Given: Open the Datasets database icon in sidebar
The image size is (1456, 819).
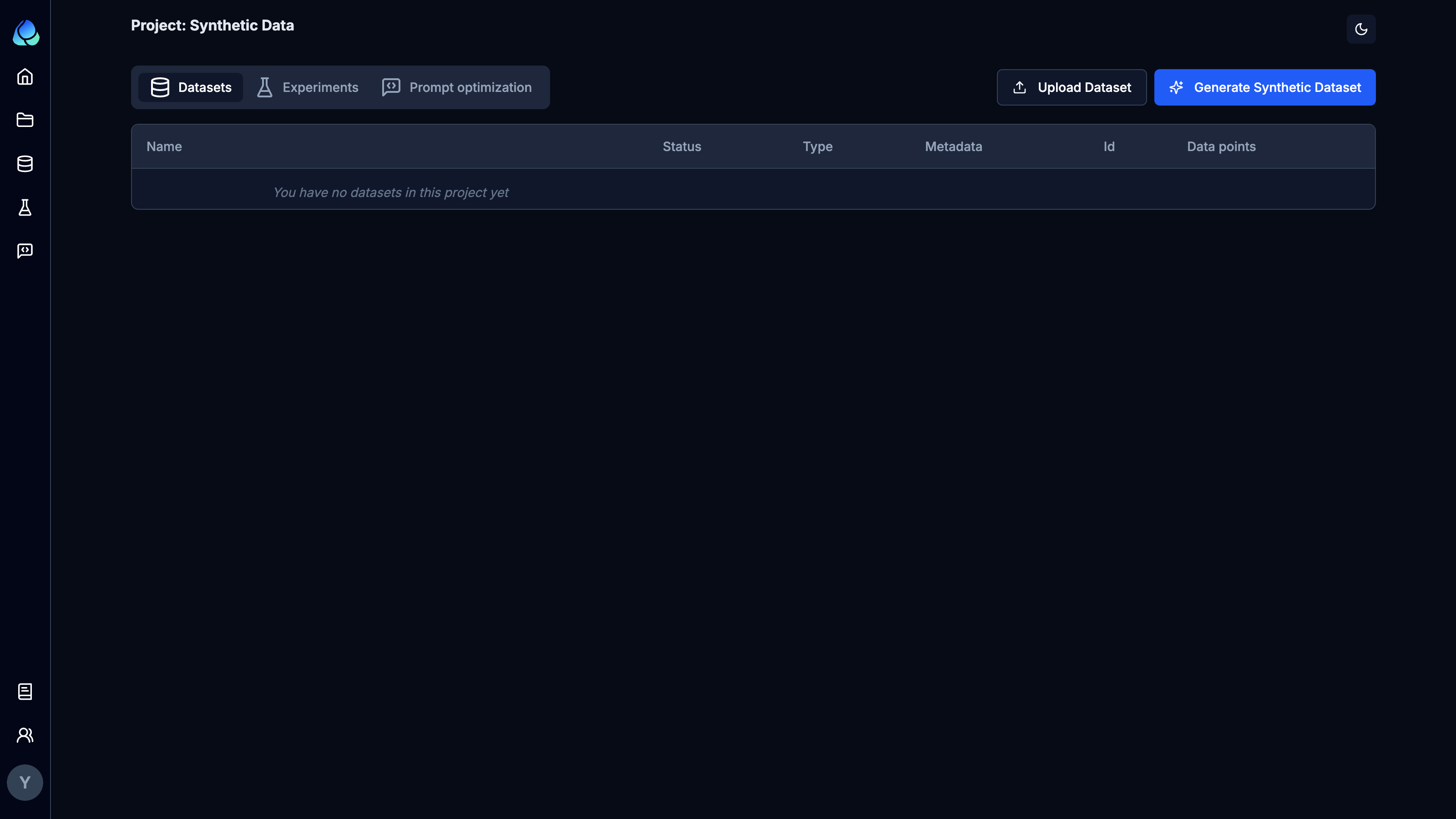Looking at the screenshot, I should (x=25, y=164).
